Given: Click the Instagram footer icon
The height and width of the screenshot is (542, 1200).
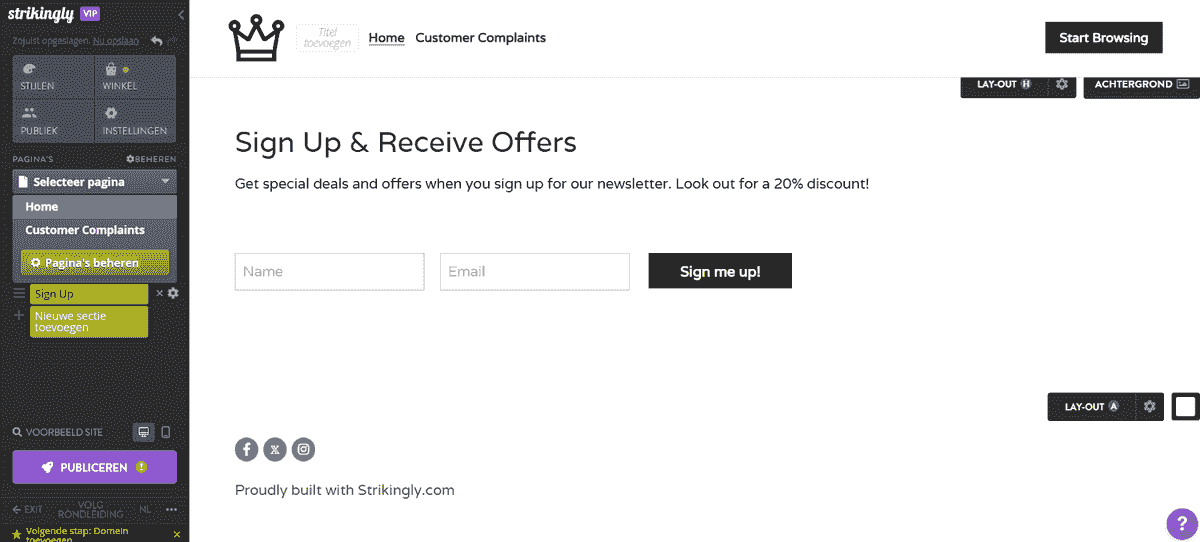Looking at the screenshot, I should (303, 449).
